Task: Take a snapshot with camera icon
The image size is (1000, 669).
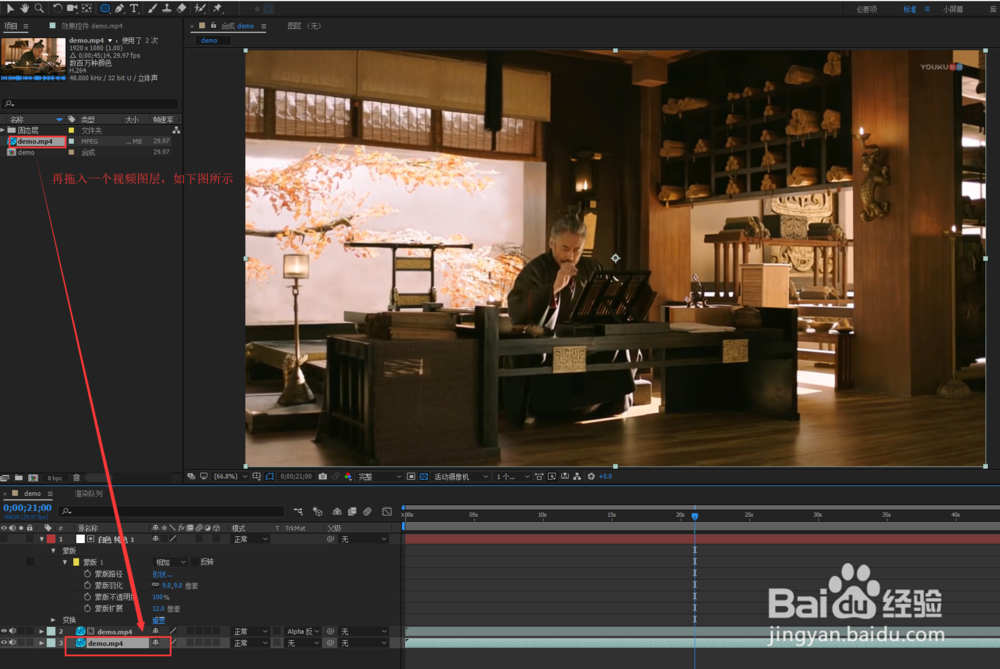Action: [x=323, y=476]
